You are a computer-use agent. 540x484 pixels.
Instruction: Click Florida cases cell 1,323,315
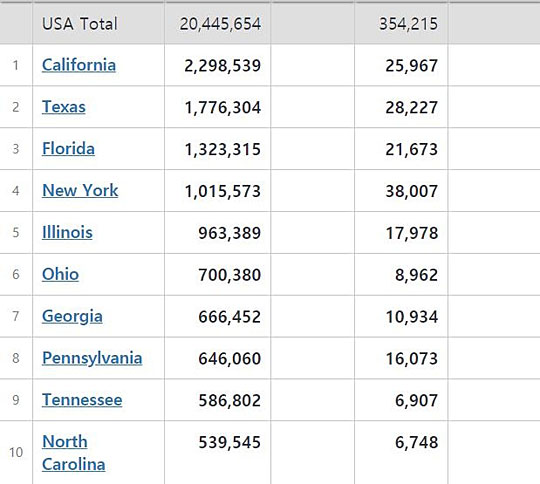222,150
